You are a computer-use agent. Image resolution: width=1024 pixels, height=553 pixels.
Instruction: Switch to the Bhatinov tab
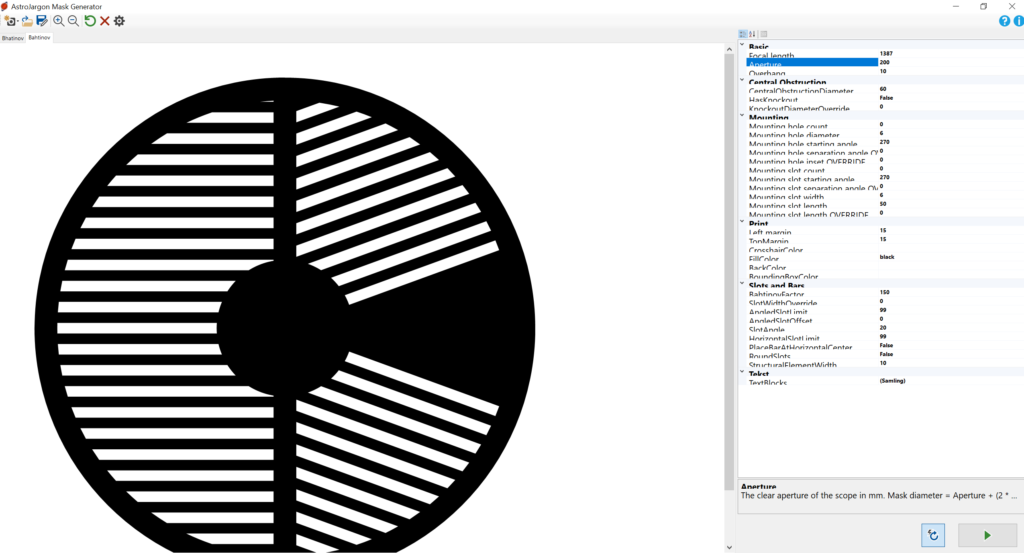point(12,39)
